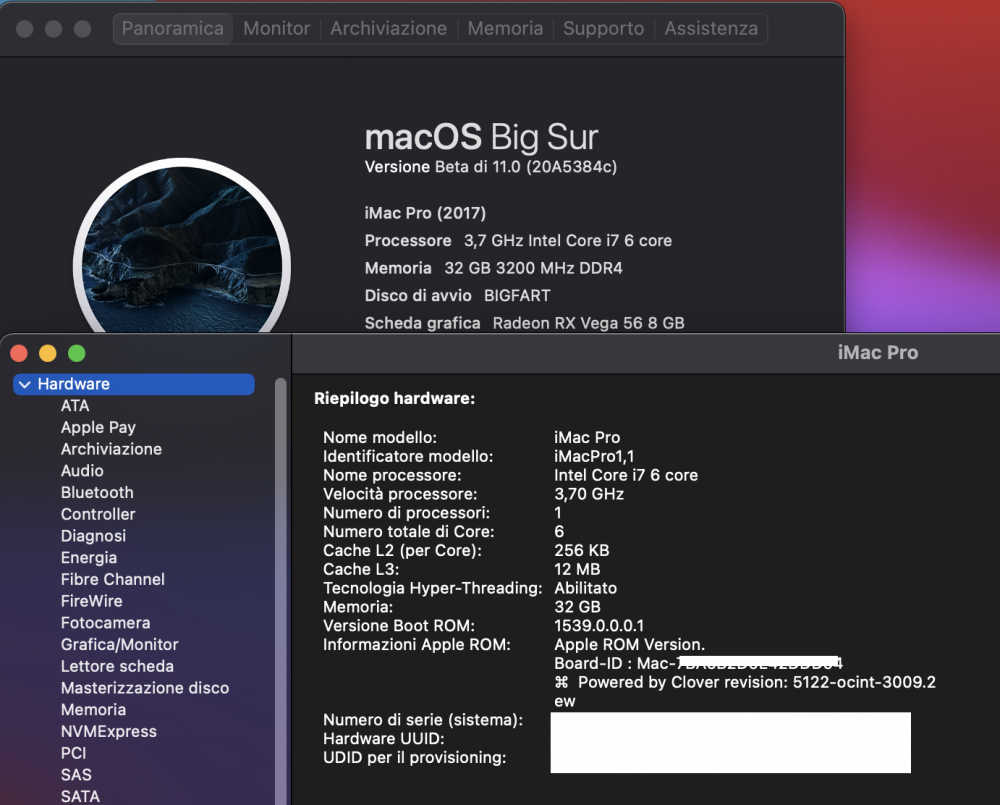This screenshot has width=1000, height=805.
Task: Open the Energia sidebar entry
Action: point(89,558)
